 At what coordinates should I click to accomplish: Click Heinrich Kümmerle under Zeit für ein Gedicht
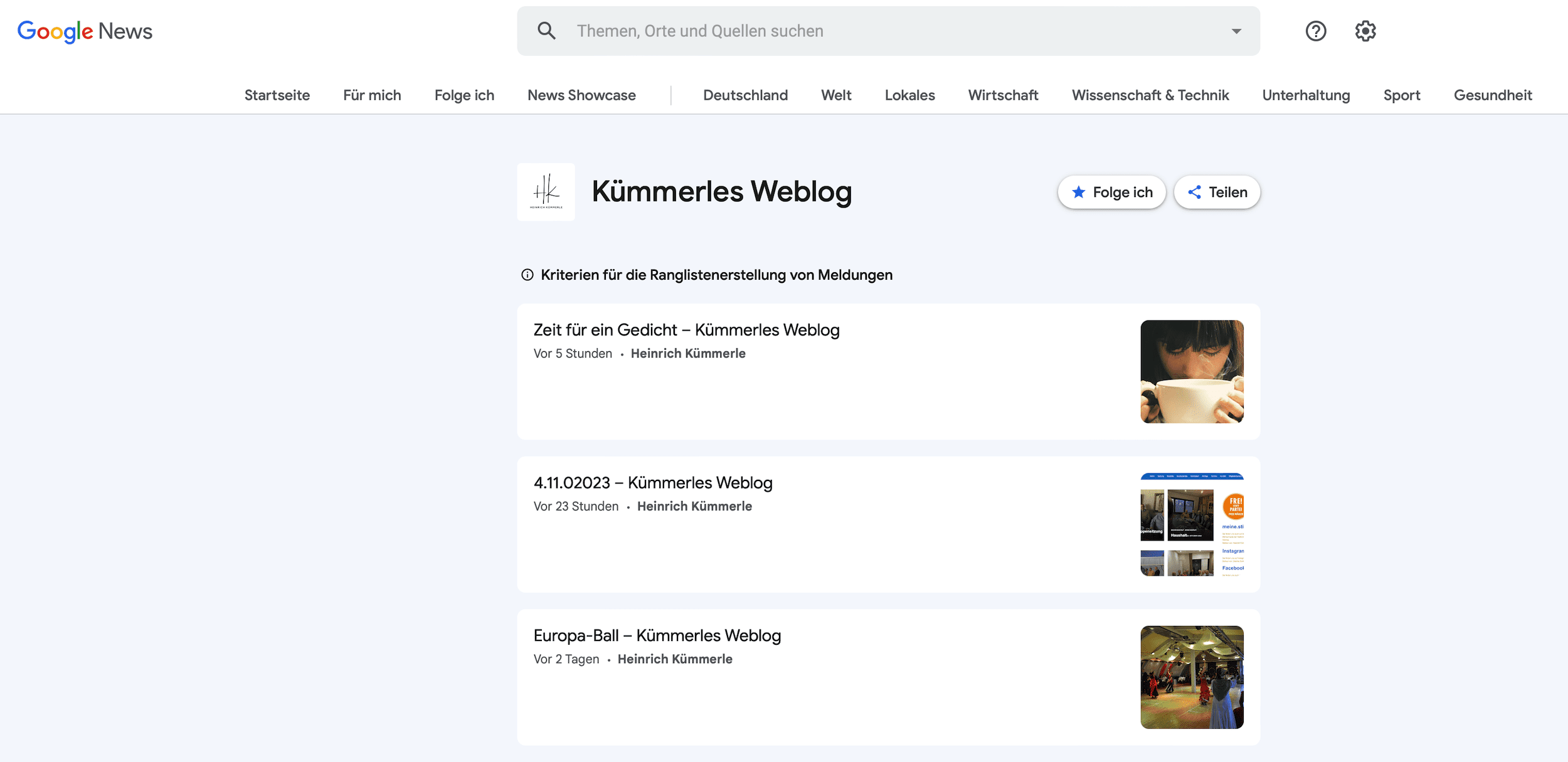[x=688, y=354]
